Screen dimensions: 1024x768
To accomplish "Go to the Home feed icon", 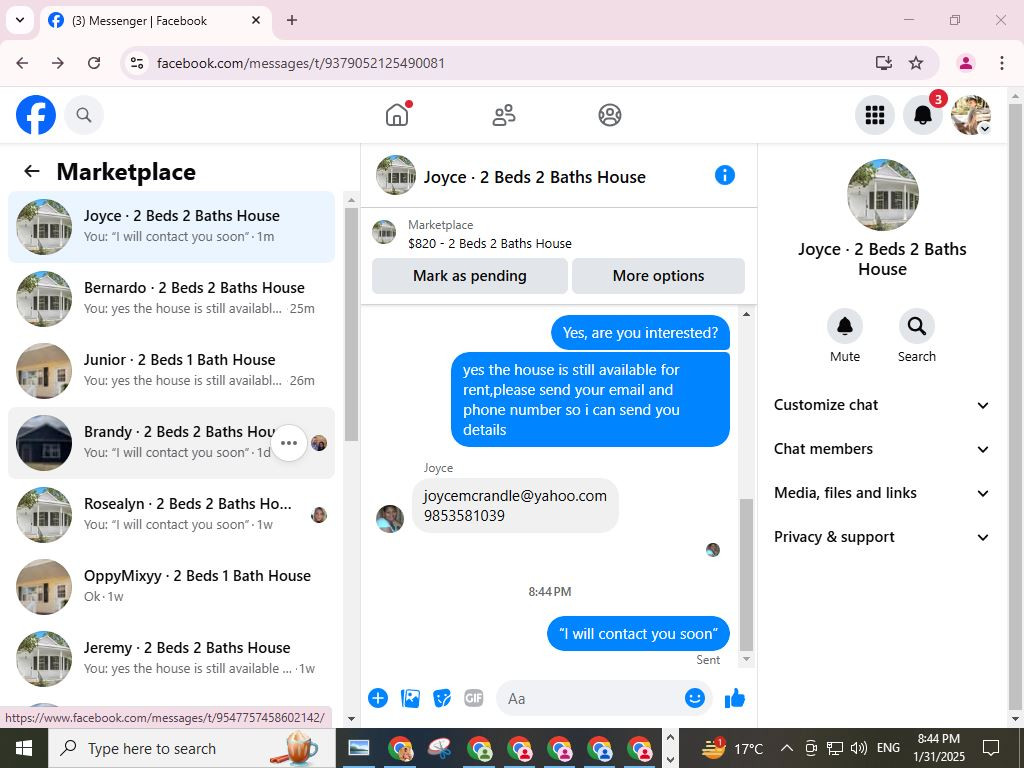I will (x=397, y=115).
